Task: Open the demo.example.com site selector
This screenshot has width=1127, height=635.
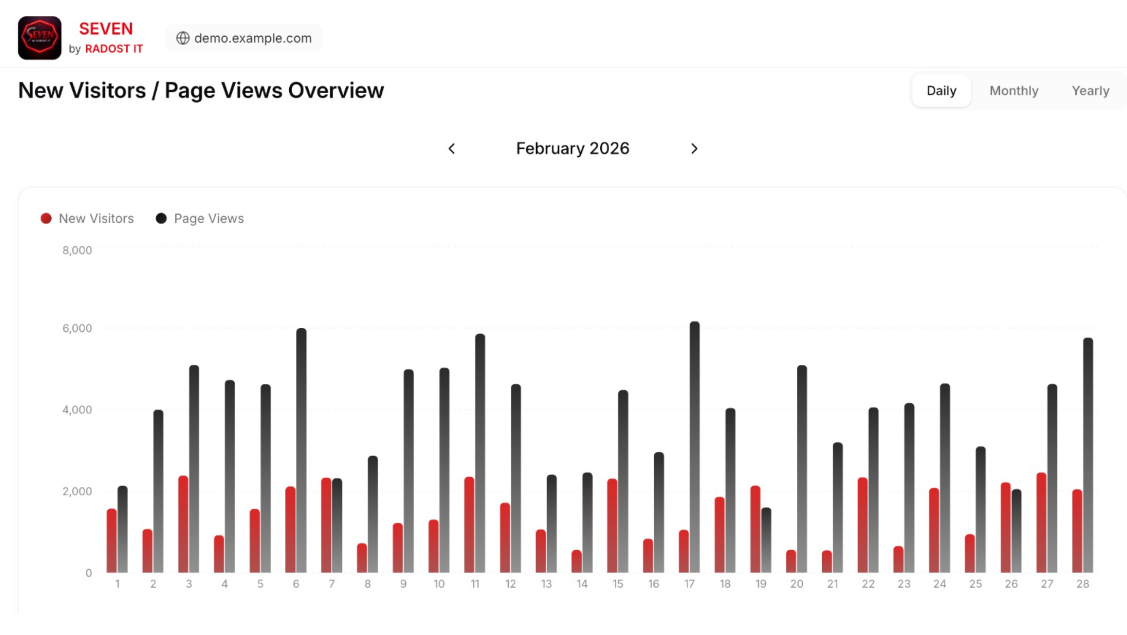Action: click(244, 38)
